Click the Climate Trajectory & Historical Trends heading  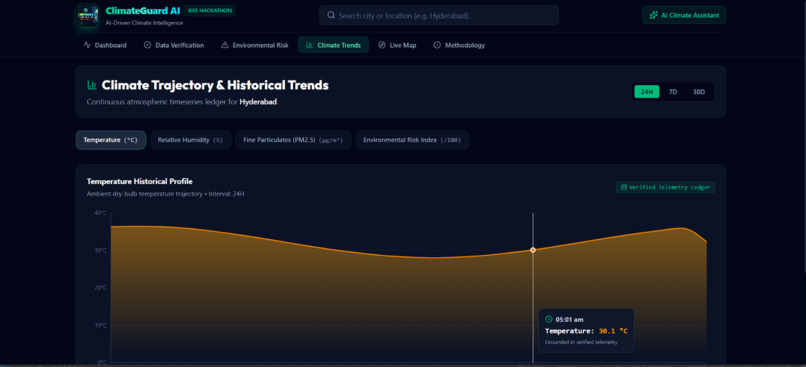click(x=215, y=85)
